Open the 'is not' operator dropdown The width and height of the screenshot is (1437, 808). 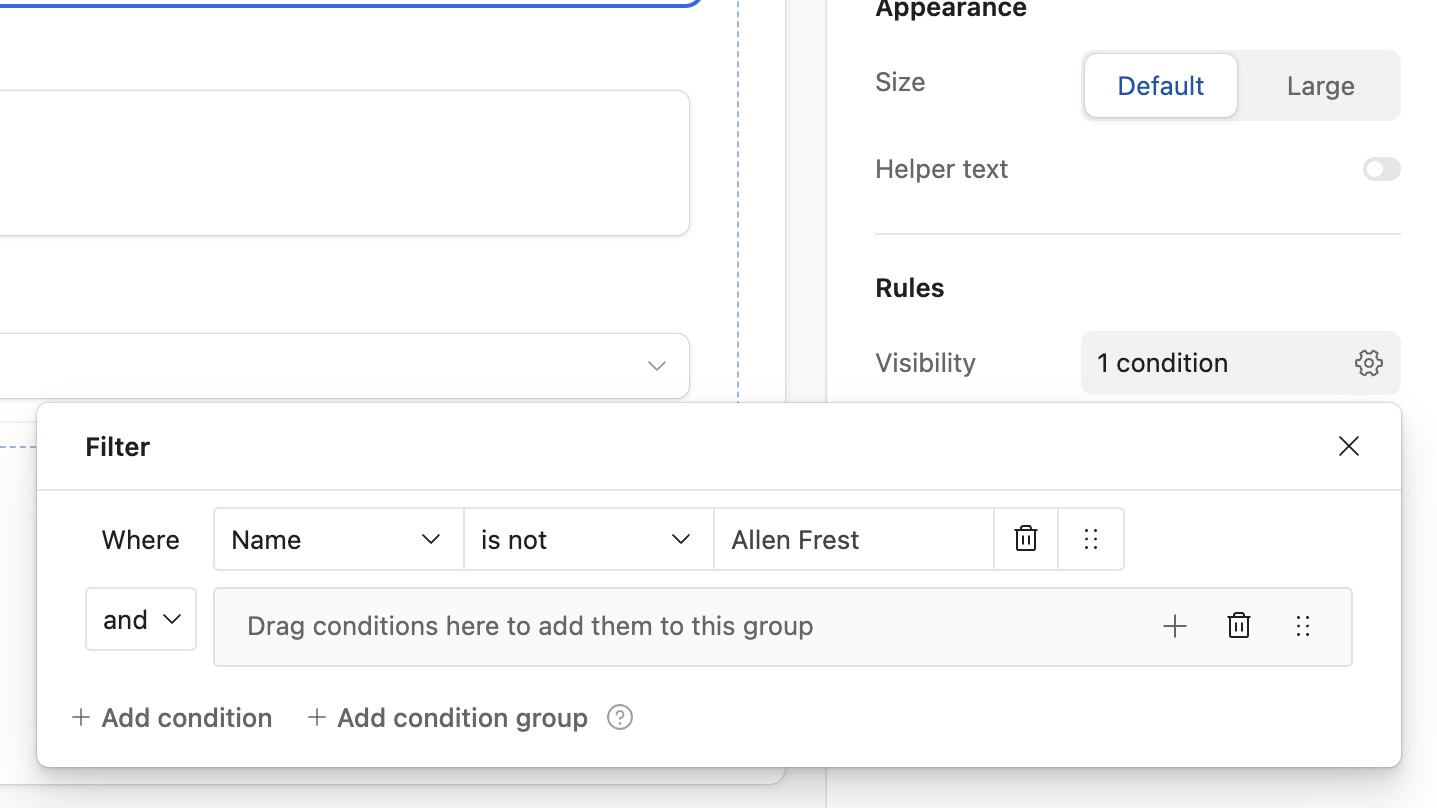(588, 540)
